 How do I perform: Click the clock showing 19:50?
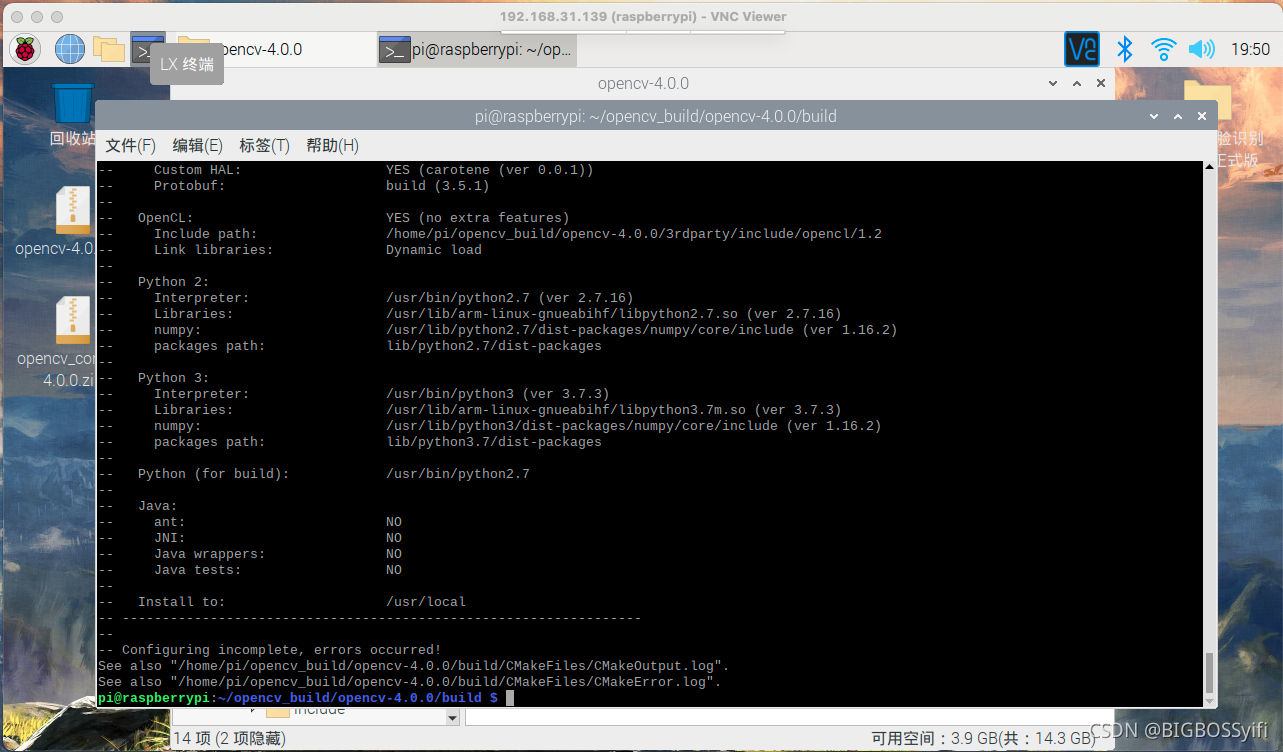click(x=1250, y=49)
